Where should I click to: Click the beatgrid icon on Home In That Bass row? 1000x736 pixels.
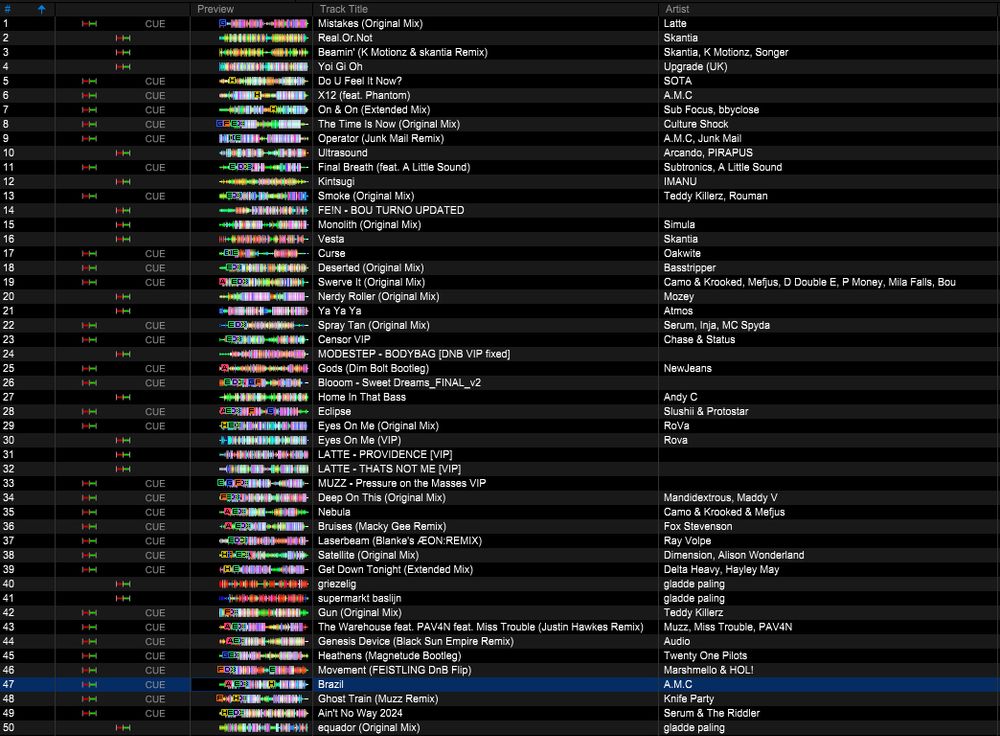coord(122,397)
